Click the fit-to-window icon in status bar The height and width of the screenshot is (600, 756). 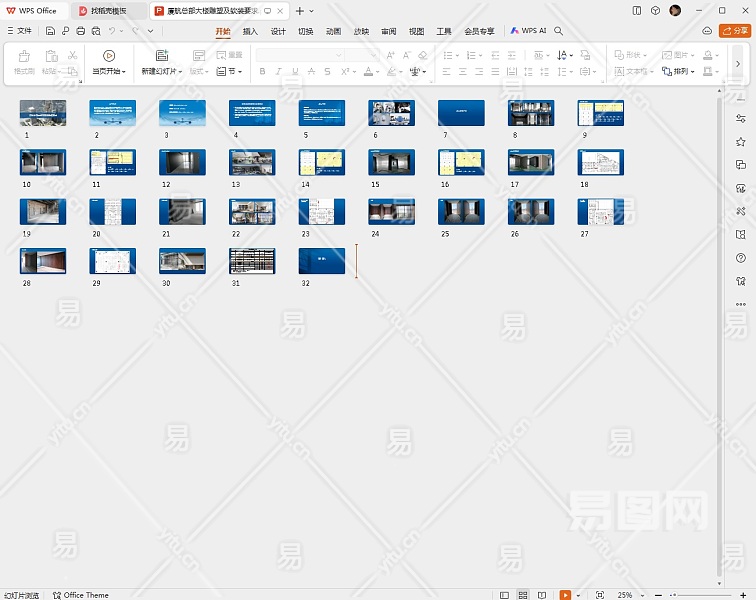coord(600,595)
